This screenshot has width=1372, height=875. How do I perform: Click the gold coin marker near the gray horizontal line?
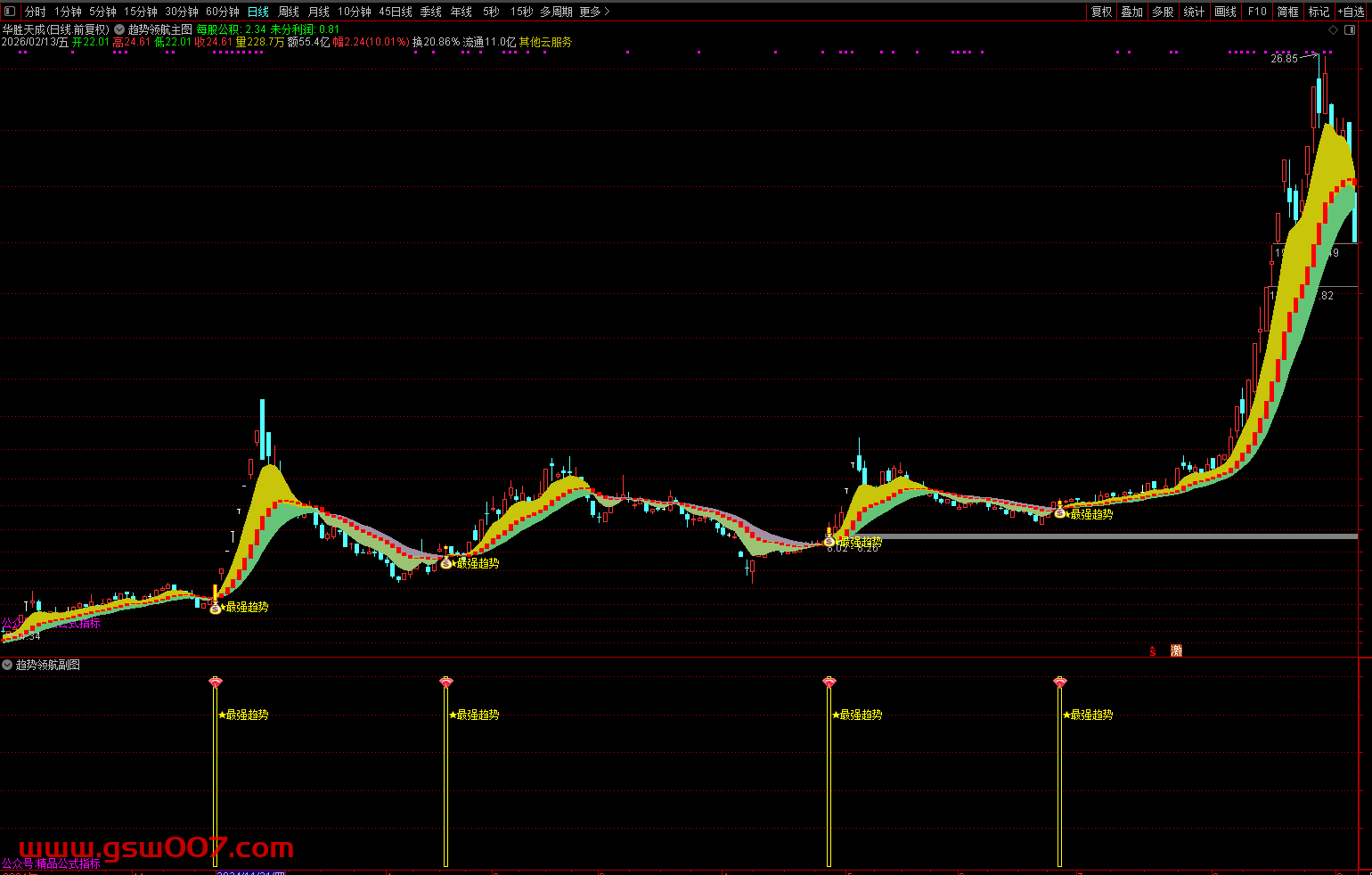point(829,540)
